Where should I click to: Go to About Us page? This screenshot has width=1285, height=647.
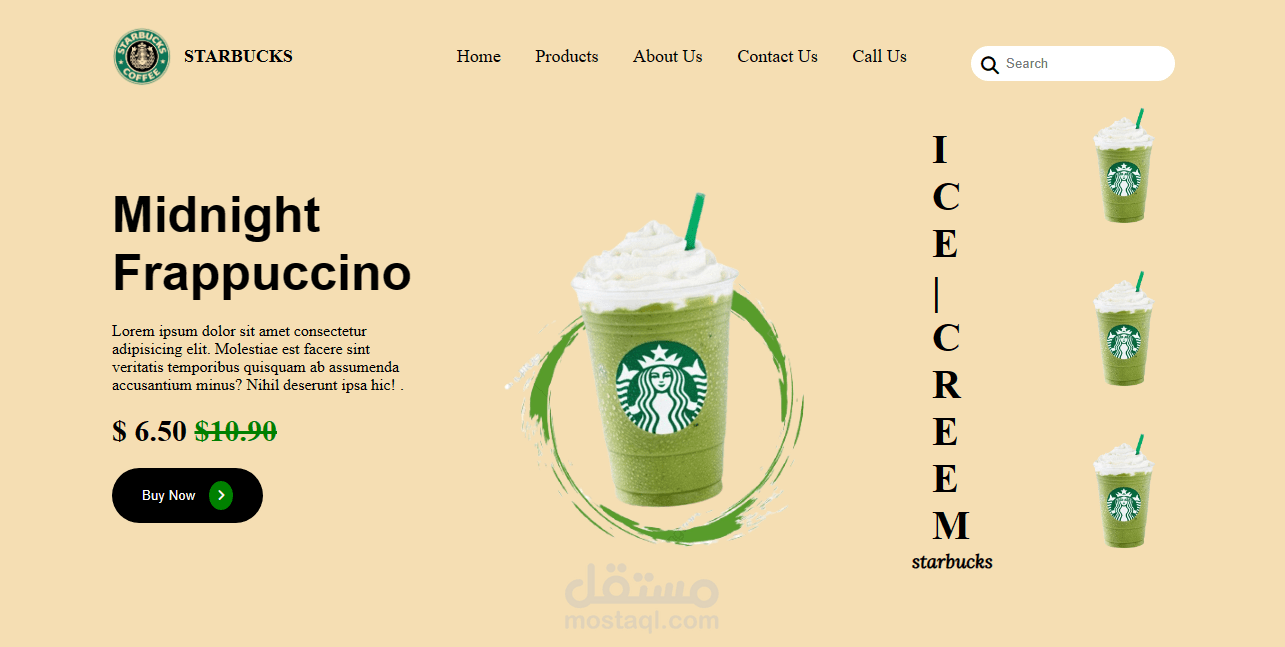tap(668, 56)
